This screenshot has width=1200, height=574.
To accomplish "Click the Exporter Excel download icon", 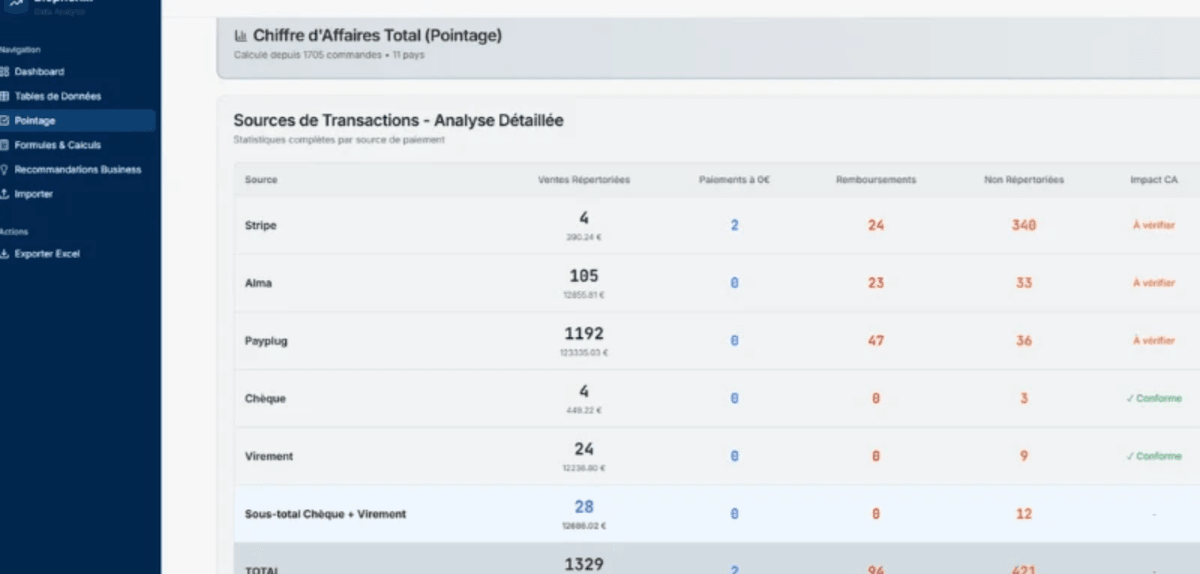I will click(5, 254).
